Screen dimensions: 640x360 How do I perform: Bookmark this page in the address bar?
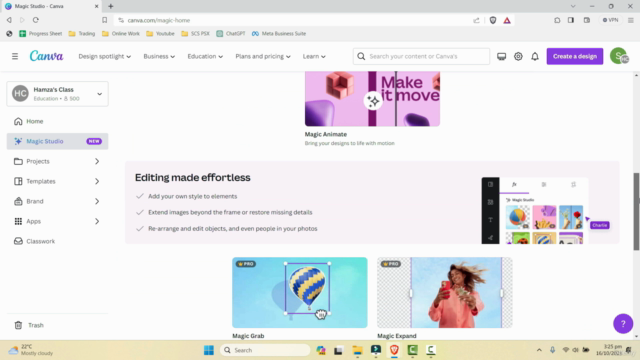(x=104, y=20)
